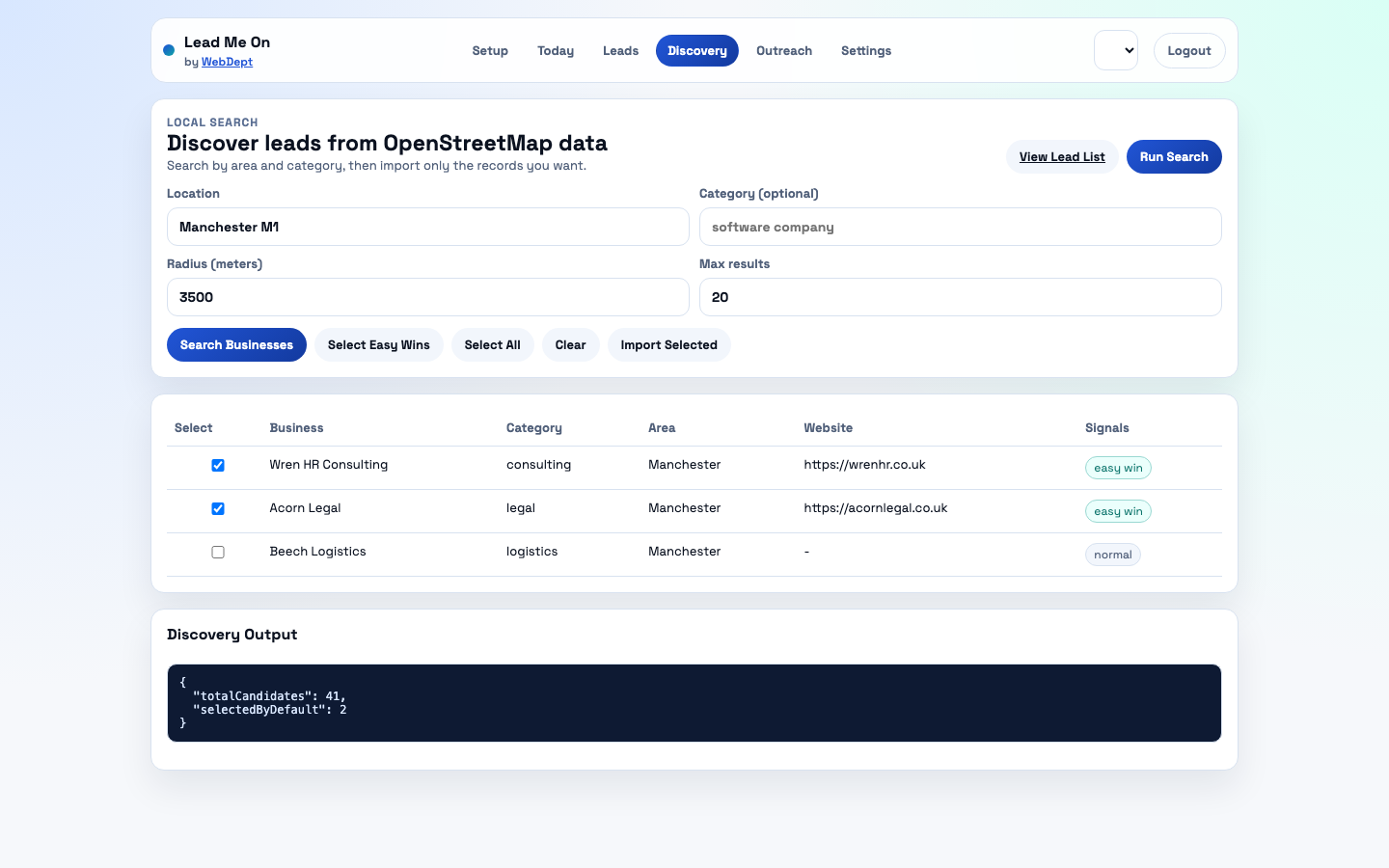Go to the Outreach tab

(x=783, y=51)
